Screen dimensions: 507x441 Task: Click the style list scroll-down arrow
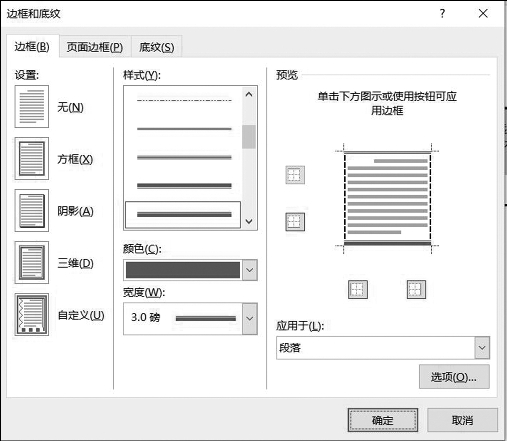(x=249, y=221)
